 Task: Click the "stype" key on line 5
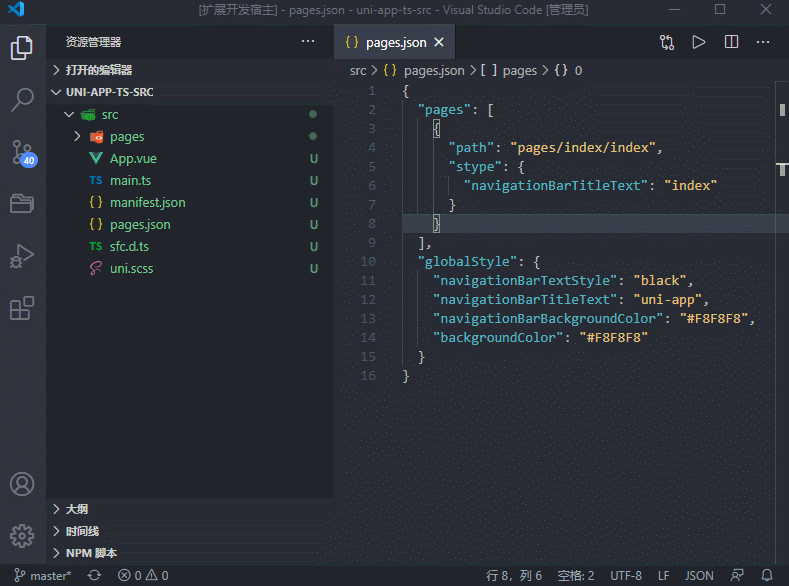(x=475, y=167)
